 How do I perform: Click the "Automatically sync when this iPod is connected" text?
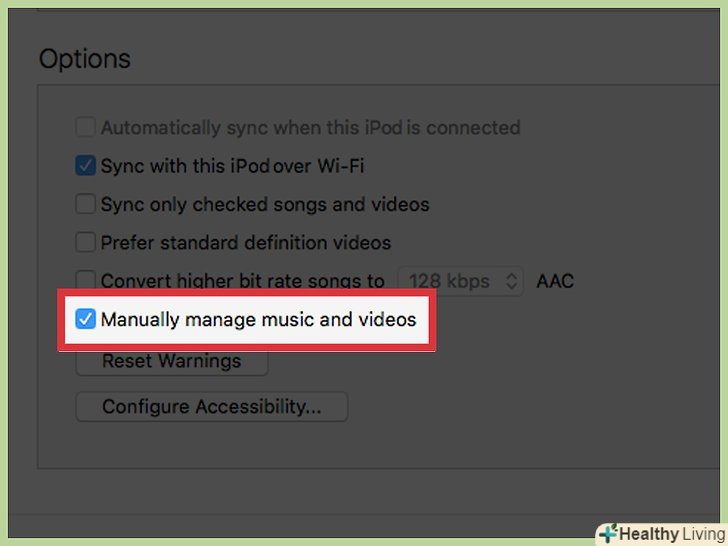pos(310,128)
